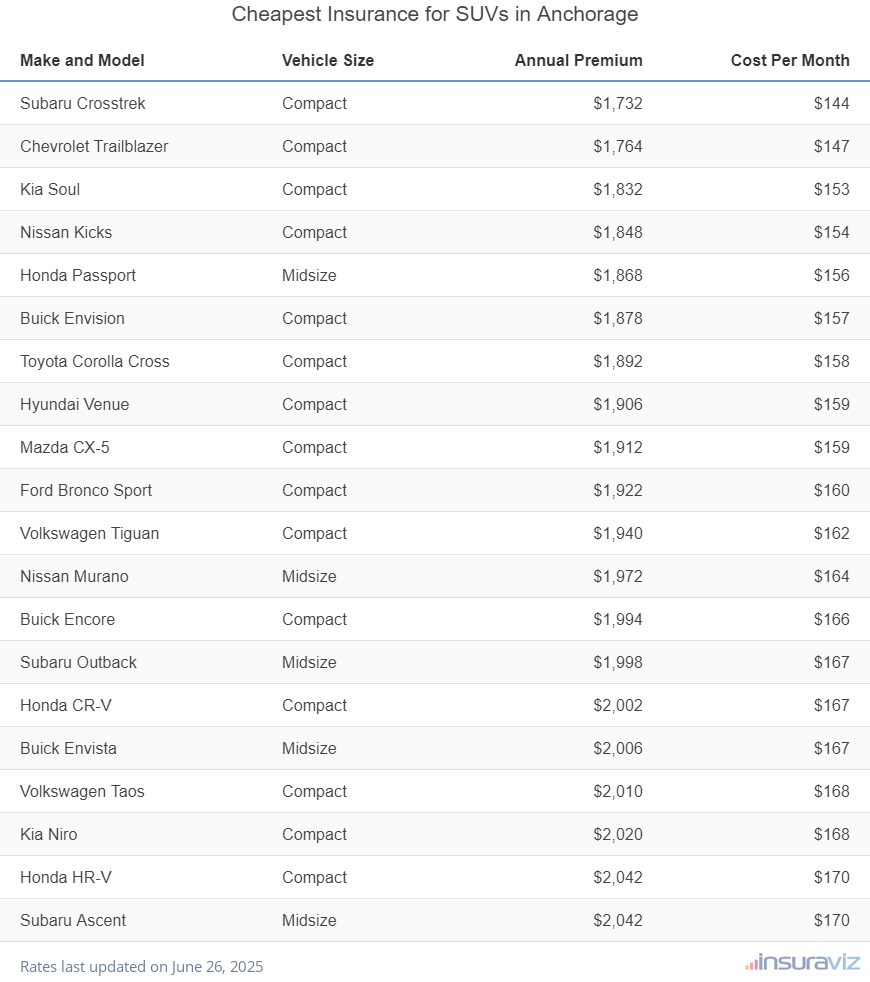Image resolution: width=870 pixels, height=982 pixels.
Task: Select Honda CR-V model name
Action: (66, 705)
